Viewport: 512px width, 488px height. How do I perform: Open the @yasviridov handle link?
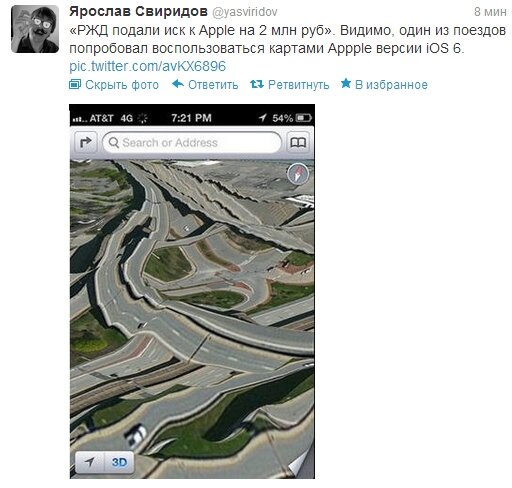[245, 12]
